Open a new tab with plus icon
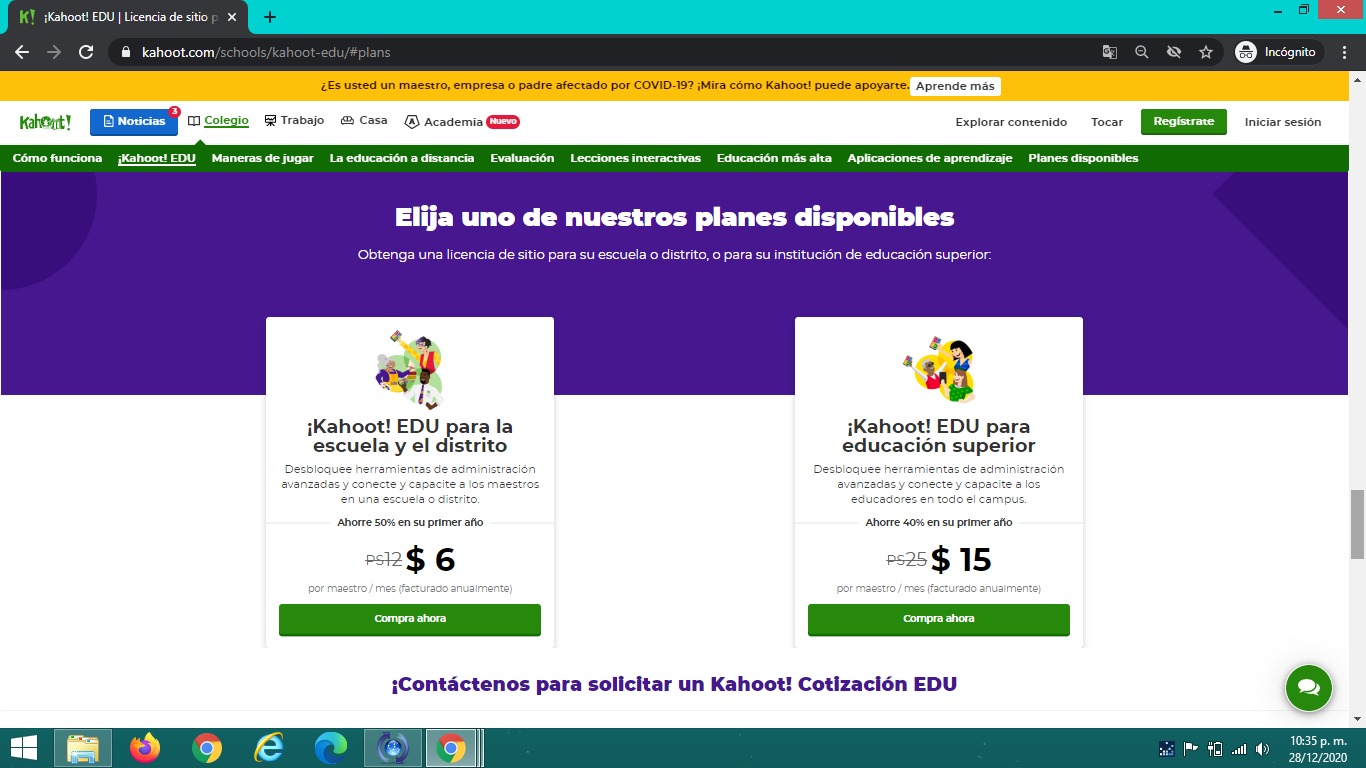1366x768 pixels. click(269, 17)
